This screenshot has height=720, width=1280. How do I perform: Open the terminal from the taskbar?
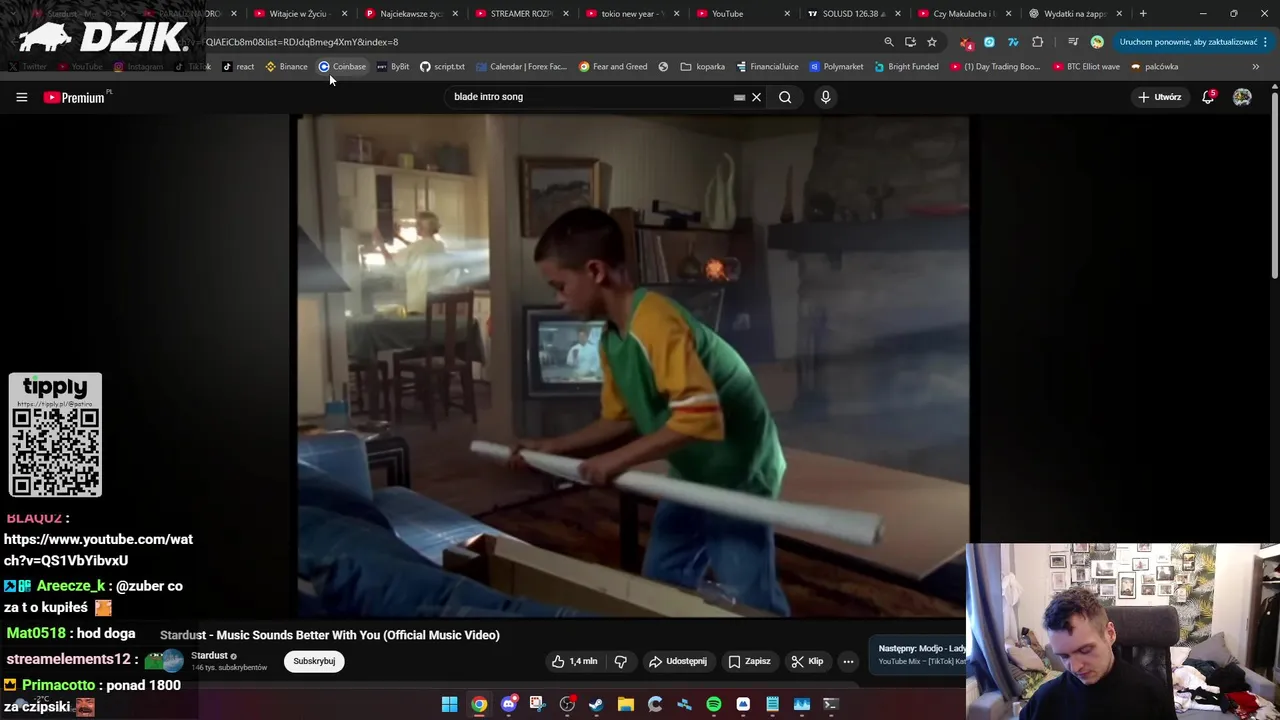(830, 705)
